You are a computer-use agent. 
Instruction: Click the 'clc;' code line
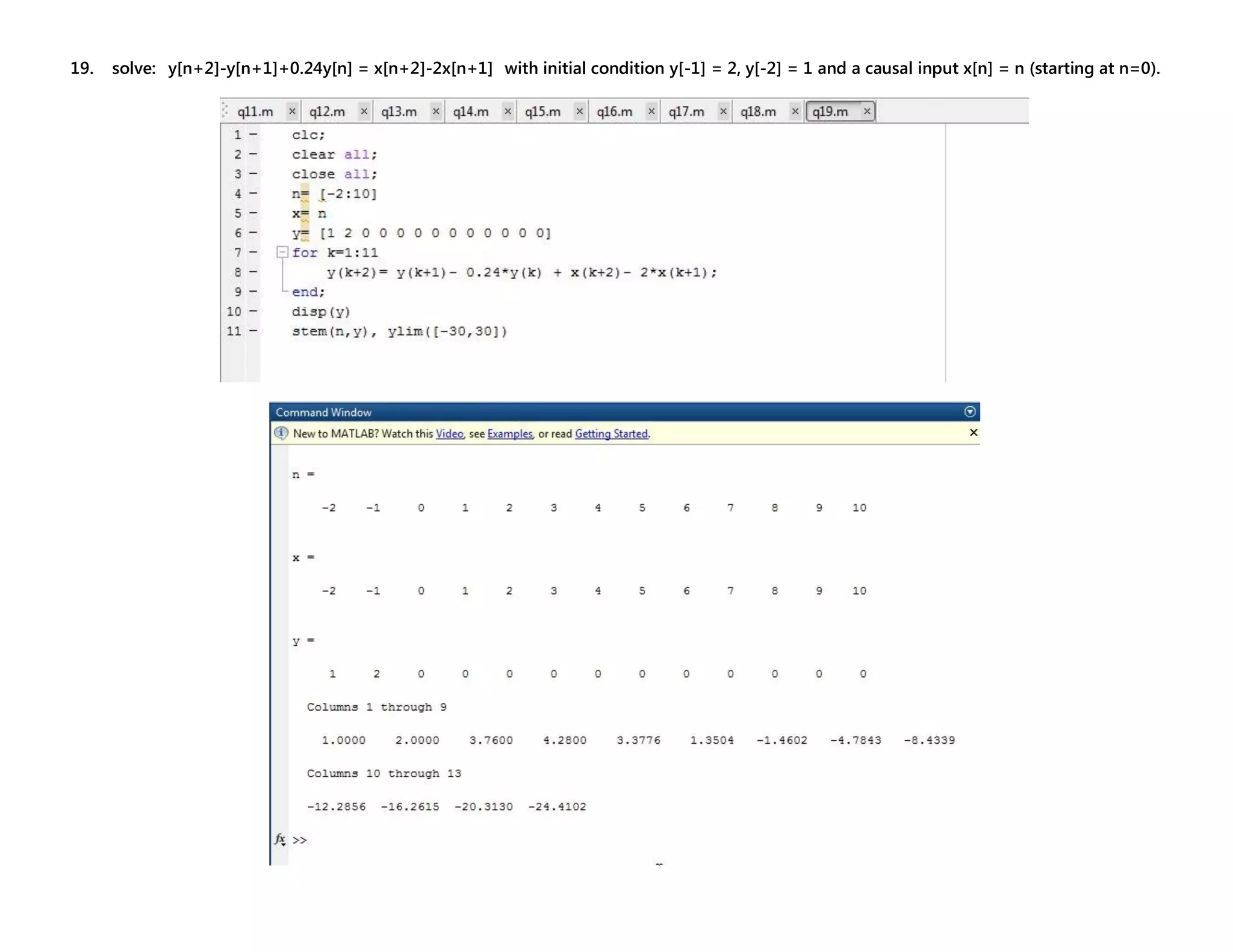pos(308,135)
